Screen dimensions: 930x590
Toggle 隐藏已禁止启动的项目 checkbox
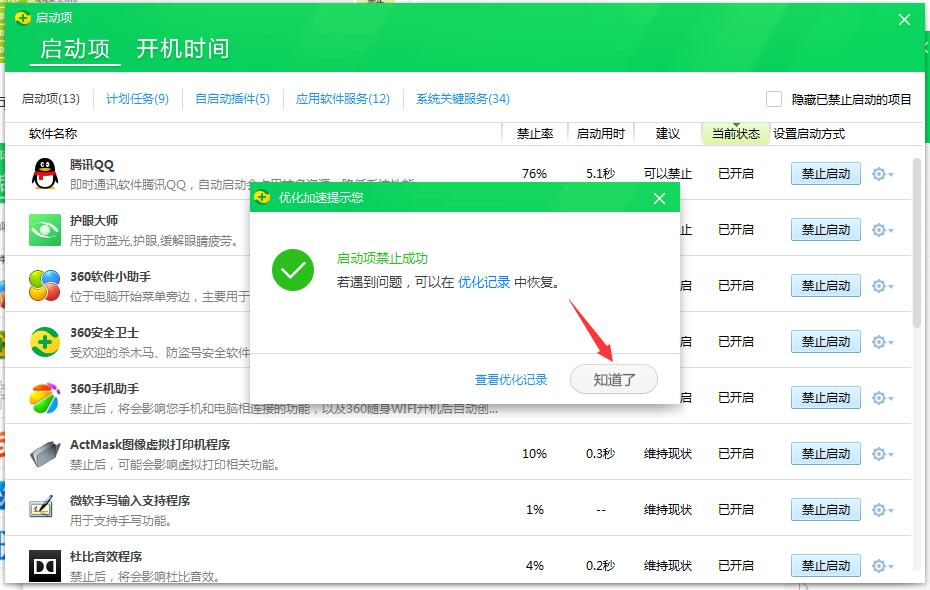[773, 99]
